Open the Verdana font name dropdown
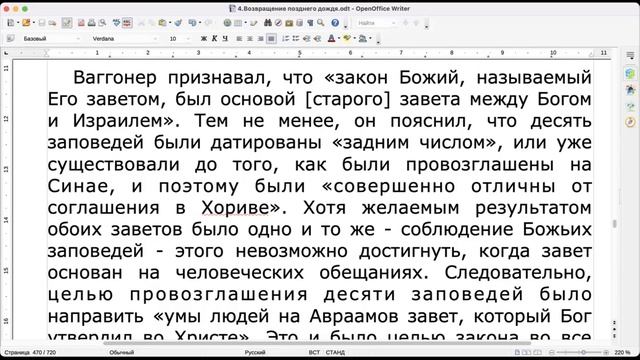640x360 pixels. pyautogui.click(x=155, y=39)
